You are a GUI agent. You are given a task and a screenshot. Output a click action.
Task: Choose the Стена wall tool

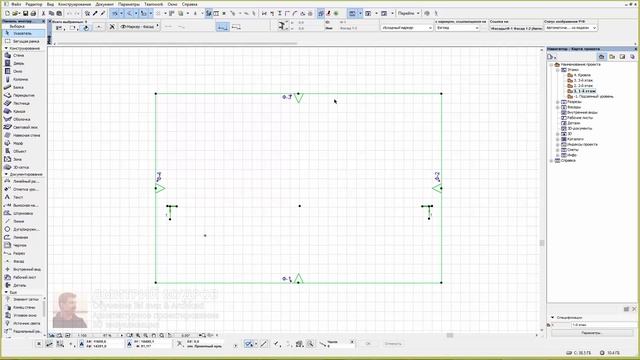click(x=24, y=55)
